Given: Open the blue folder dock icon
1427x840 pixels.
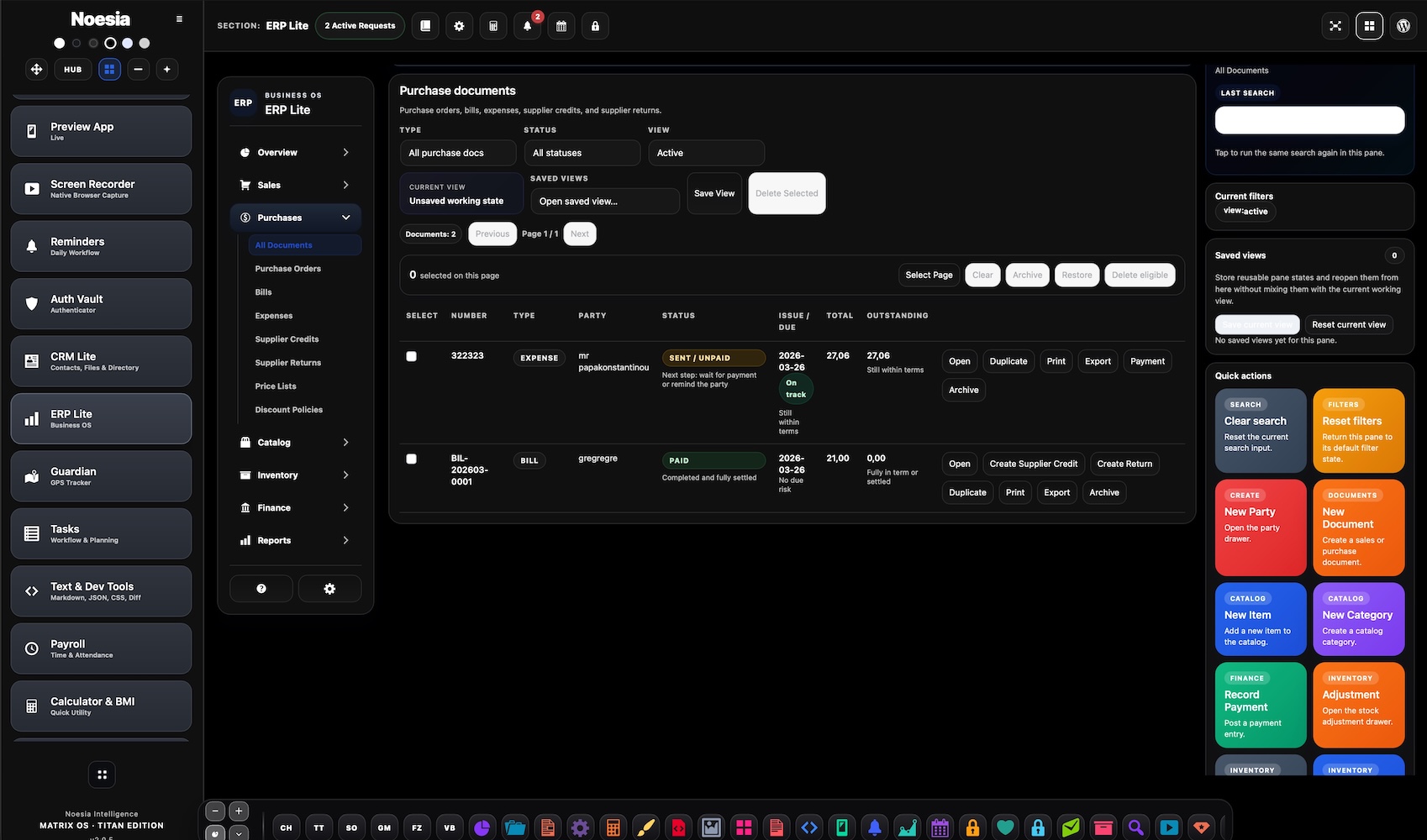Looking at the screenshot, I should (x=514, y=827).
